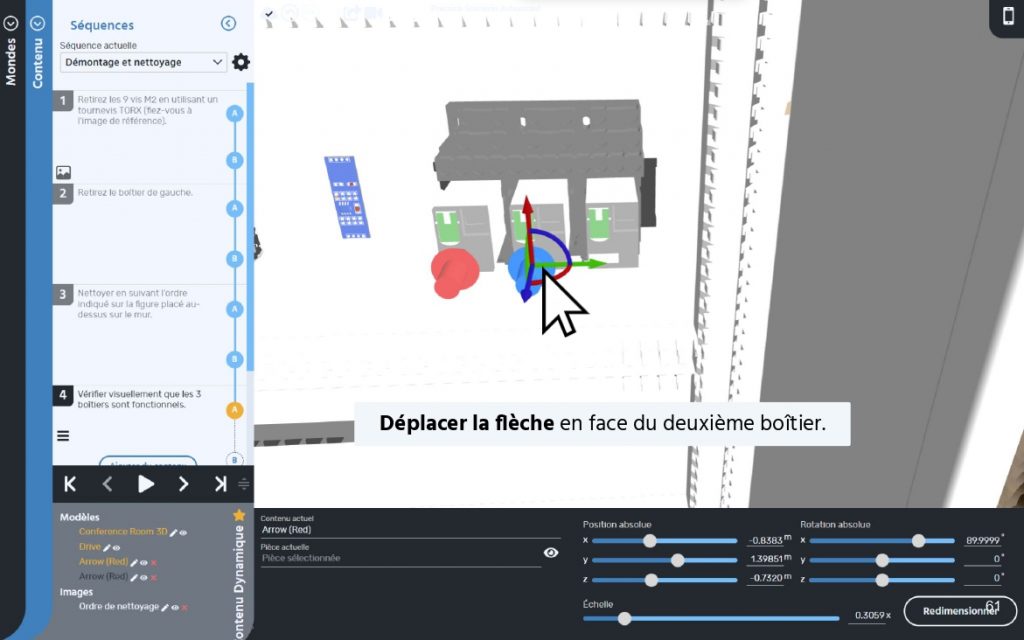Click the Redimensionner button
The image size is (1024, 640).
click(x=961, y=611)
